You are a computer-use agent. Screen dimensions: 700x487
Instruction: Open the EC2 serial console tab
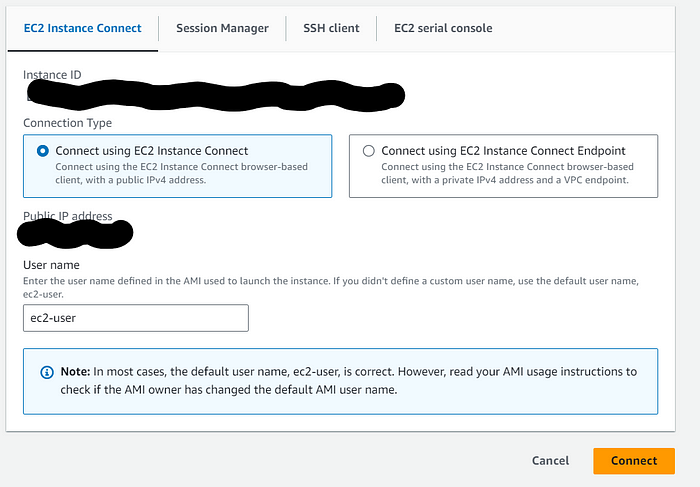(x=443, y=28)
